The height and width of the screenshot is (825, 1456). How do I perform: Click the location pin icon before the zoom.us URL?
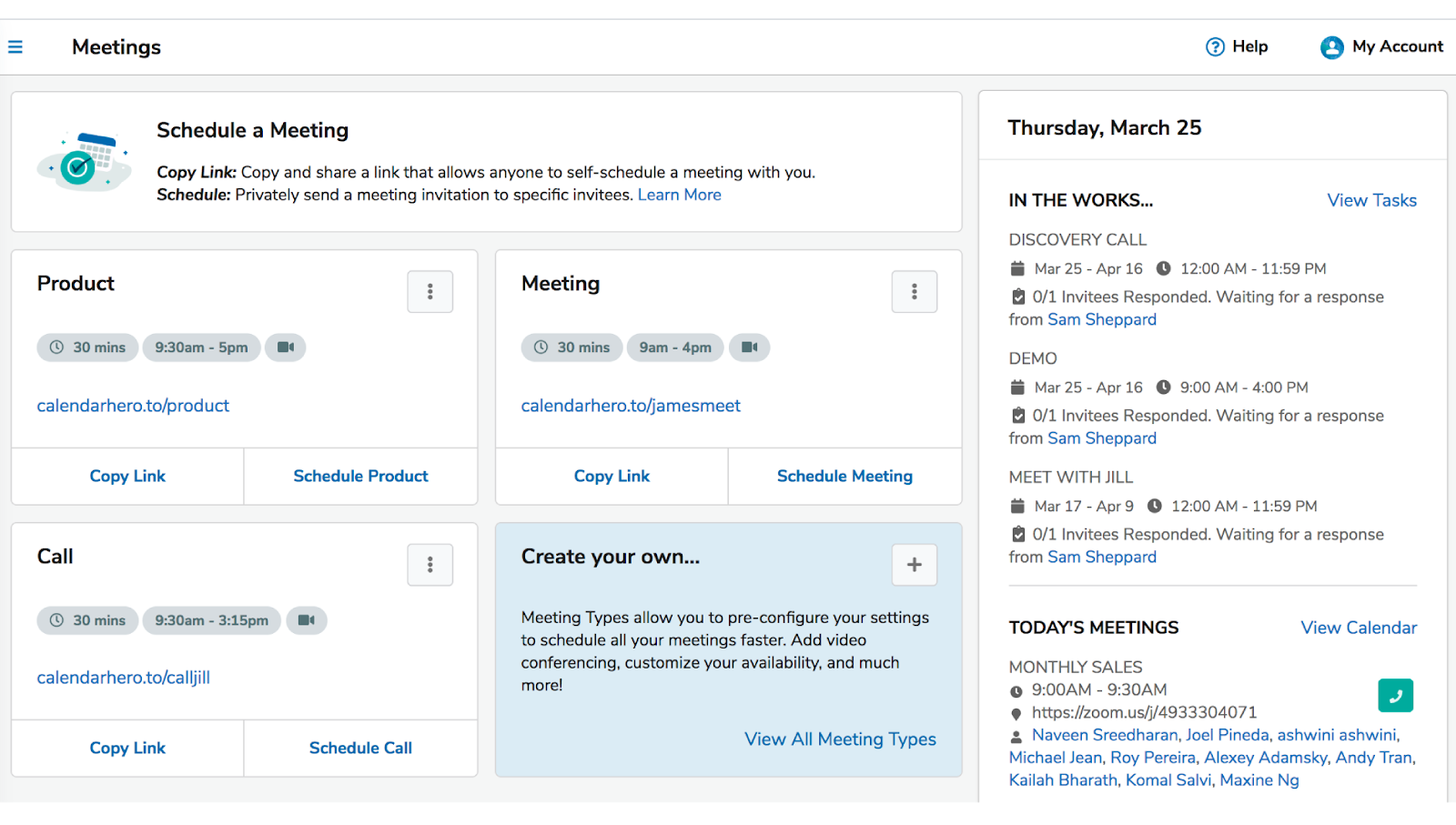[1016, 712]
